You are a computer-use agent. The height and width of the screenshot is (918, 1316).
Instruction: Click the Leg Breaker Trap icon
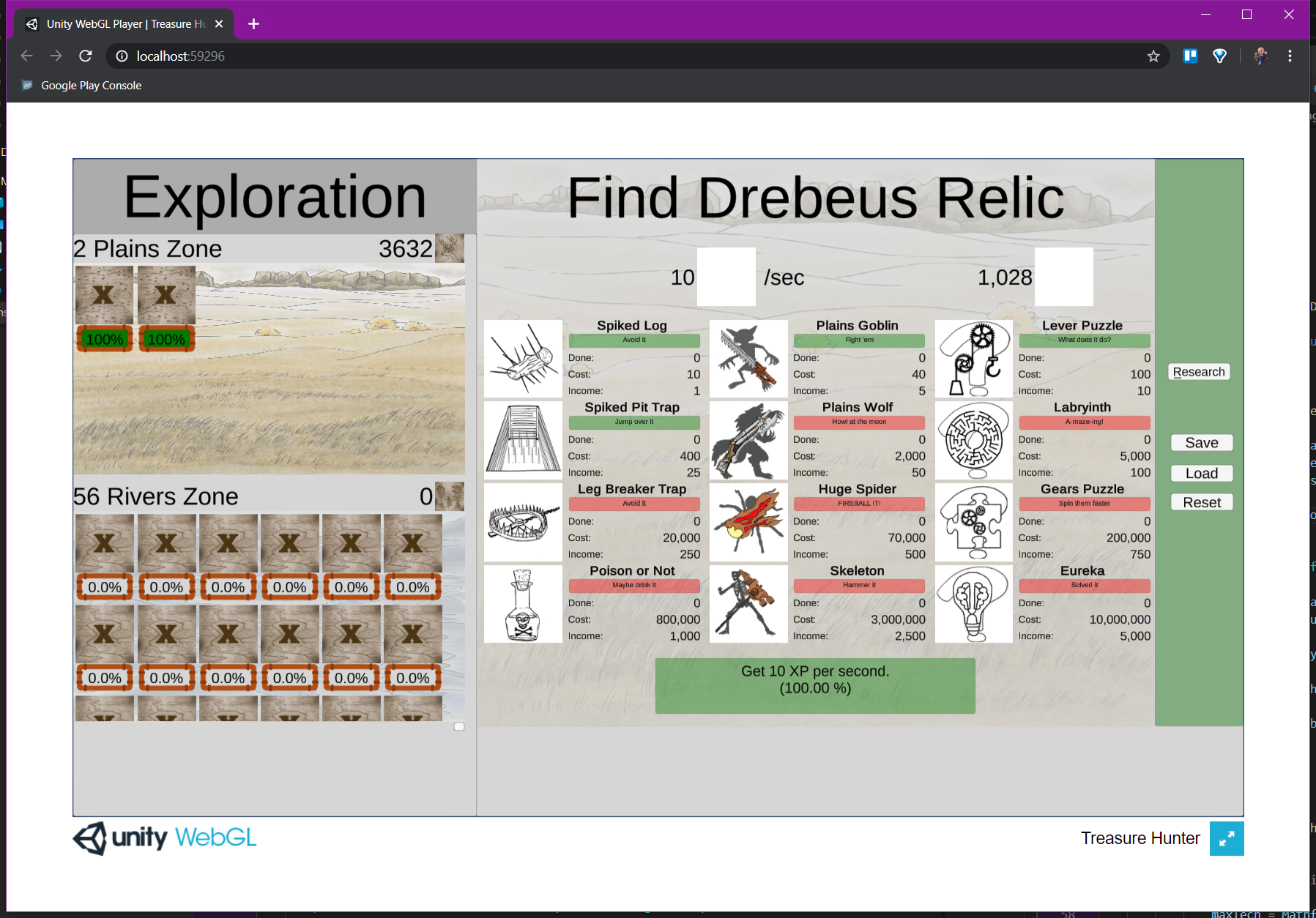[x=523, y=523]
